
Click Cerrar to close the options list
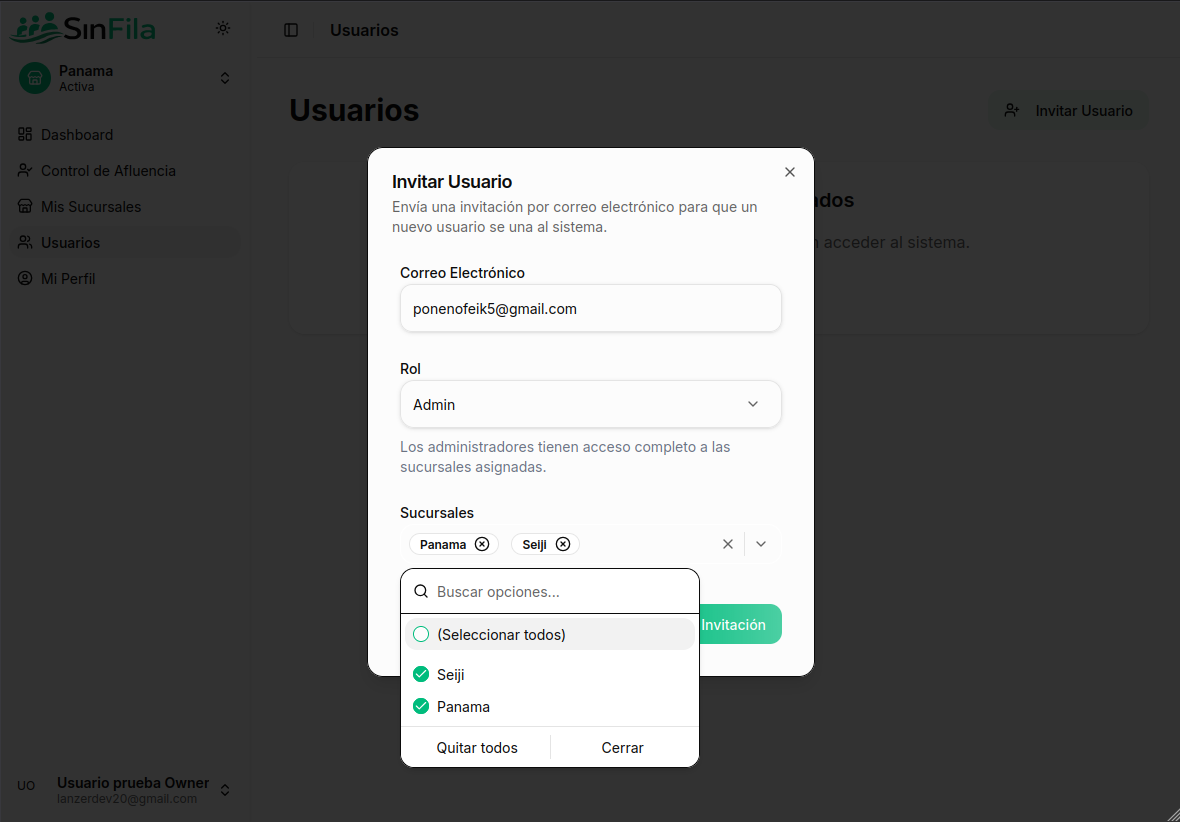(x=622, y=747)
